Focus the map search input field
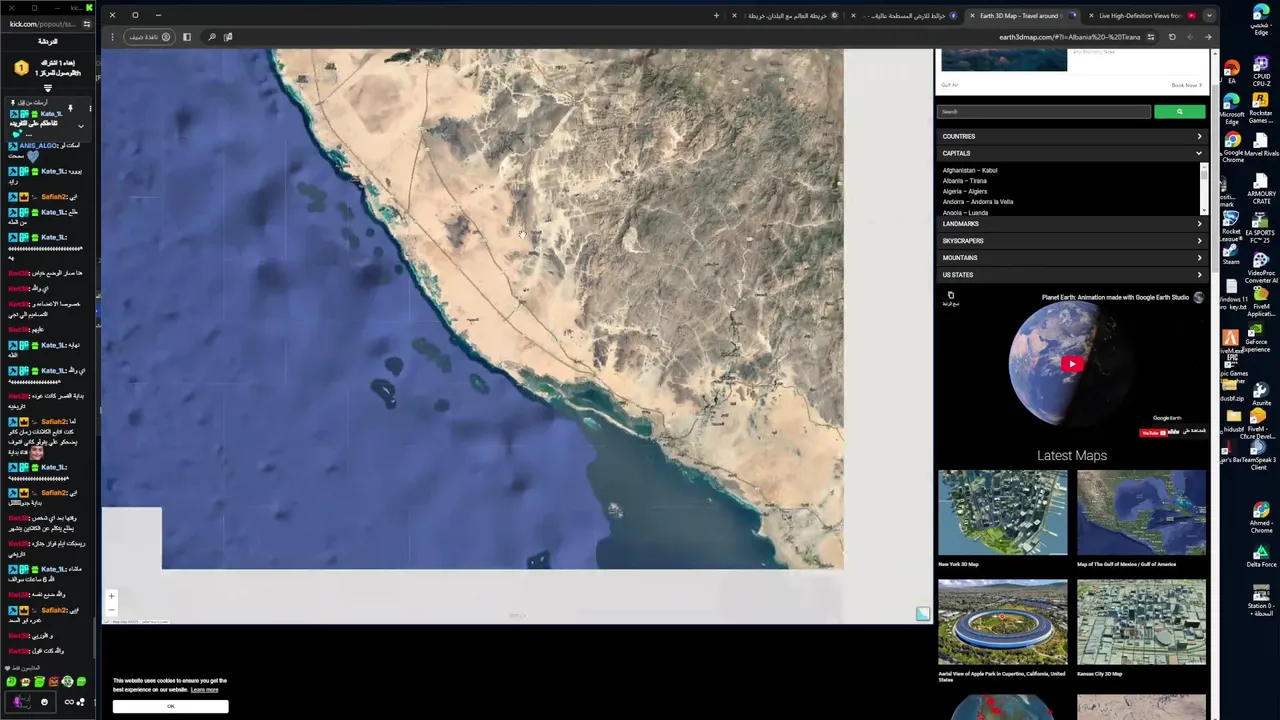 1044,112
